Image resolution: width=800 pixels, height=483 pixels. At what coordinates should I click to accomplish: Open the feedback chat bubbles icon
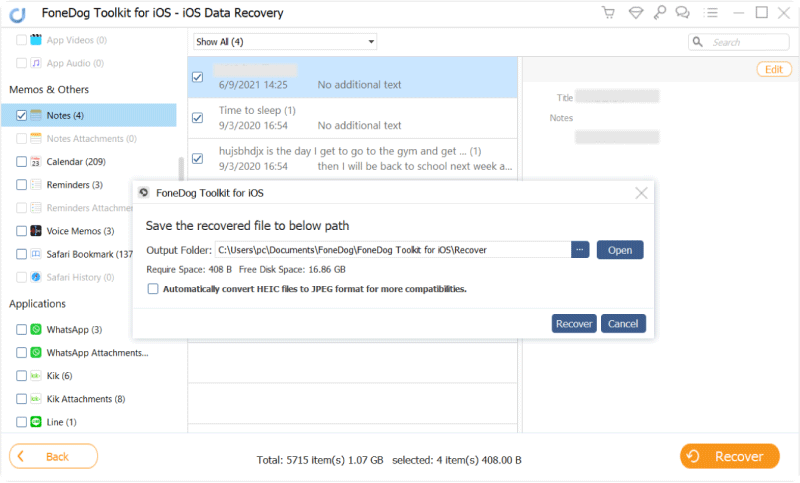click(x=683, y=13)
